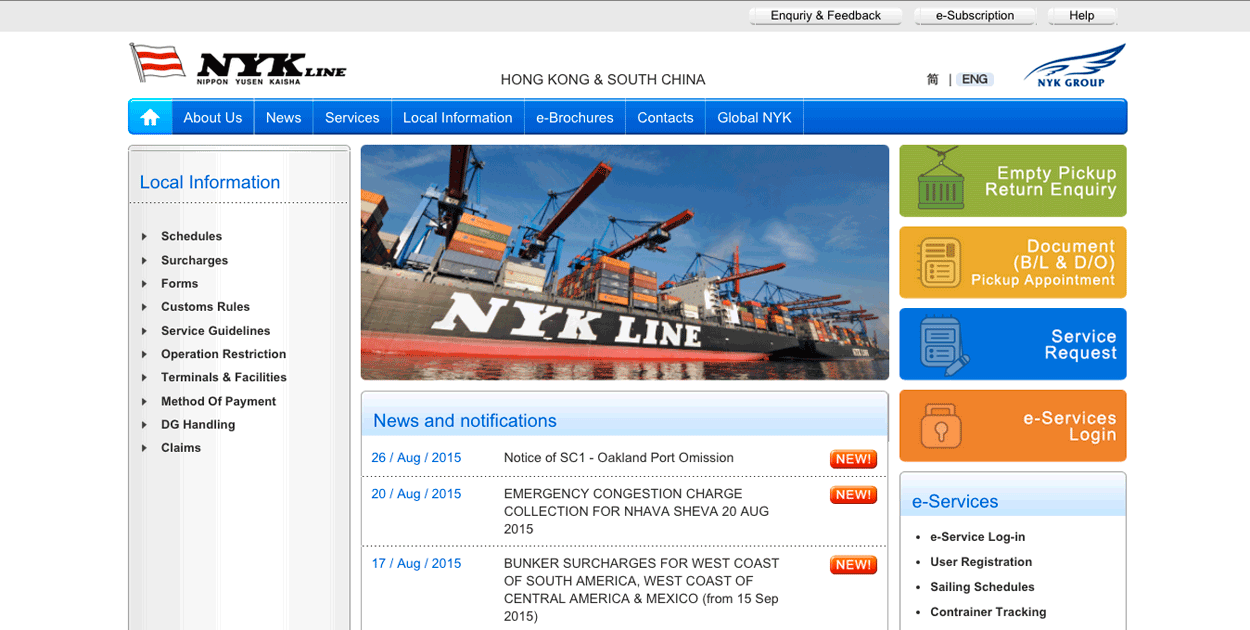Expand the arrow beside Forms
Viewport: 1250px width, 630px height.
[x=144, y=284]
